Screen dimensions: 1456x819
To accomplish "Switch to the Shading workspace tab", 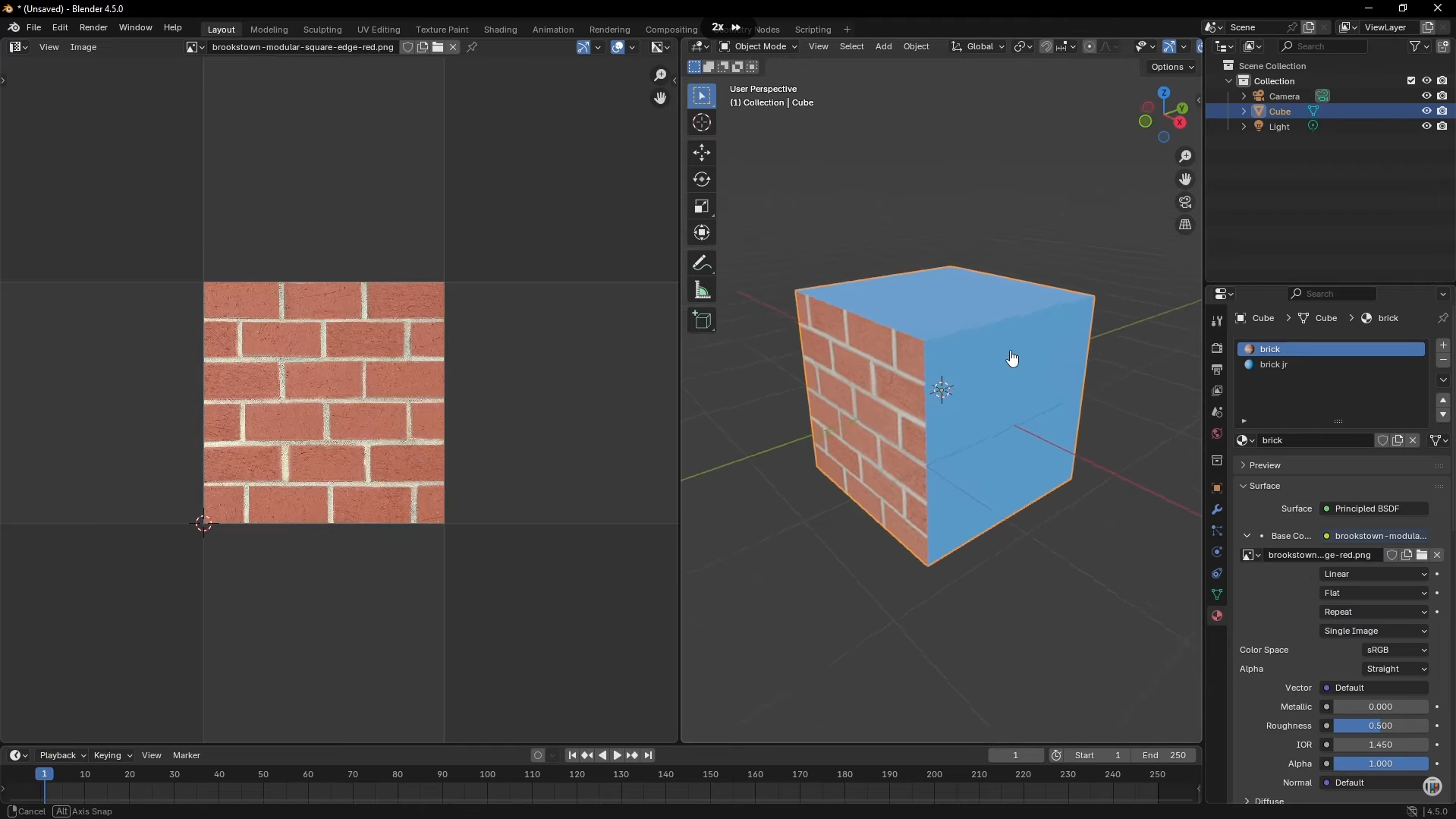I will click(500, 30).
